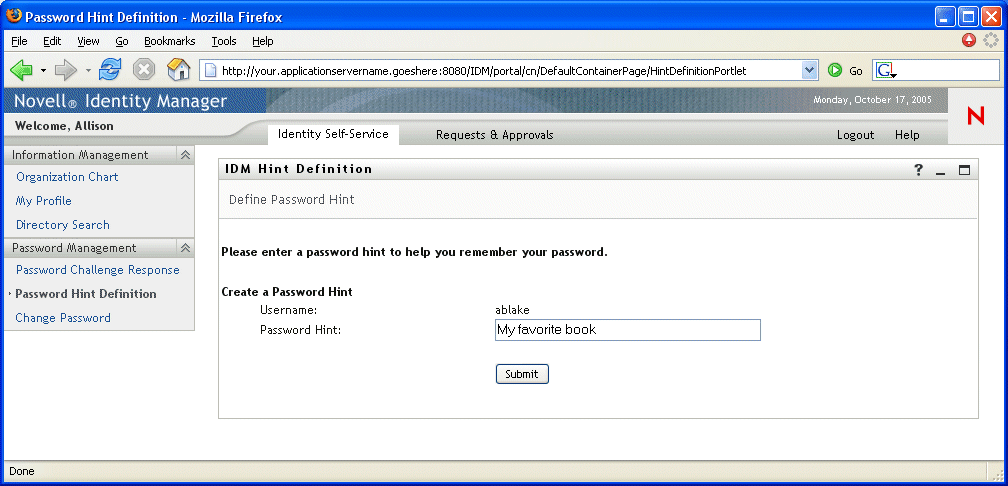Click the green Go icon

point(835,71)
